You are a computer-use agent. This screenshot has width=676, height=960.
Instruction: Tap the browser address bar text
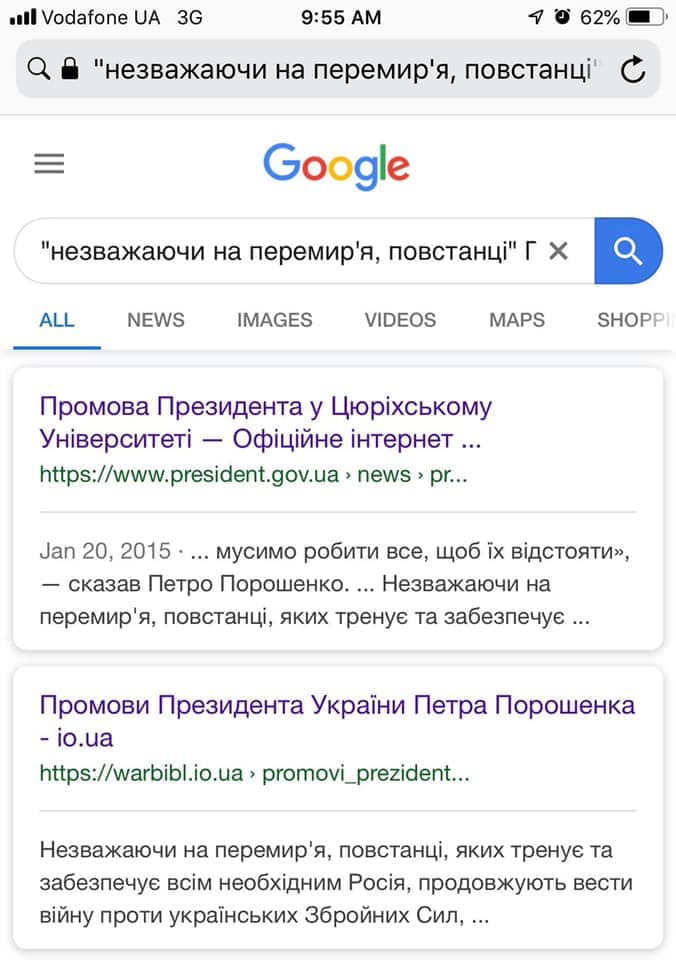tap(345, 69)
